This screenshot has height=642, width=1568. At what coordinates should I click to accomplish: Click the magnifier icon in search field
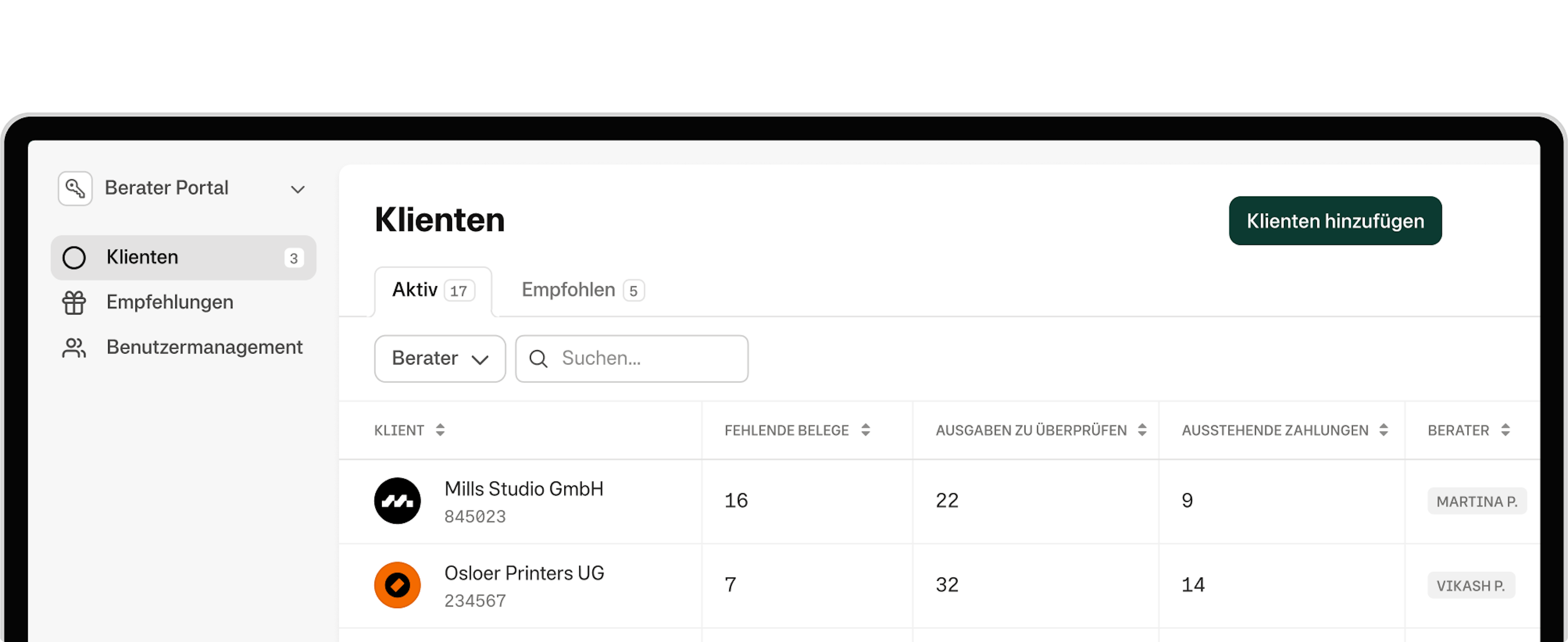click(x=538, y=359)
